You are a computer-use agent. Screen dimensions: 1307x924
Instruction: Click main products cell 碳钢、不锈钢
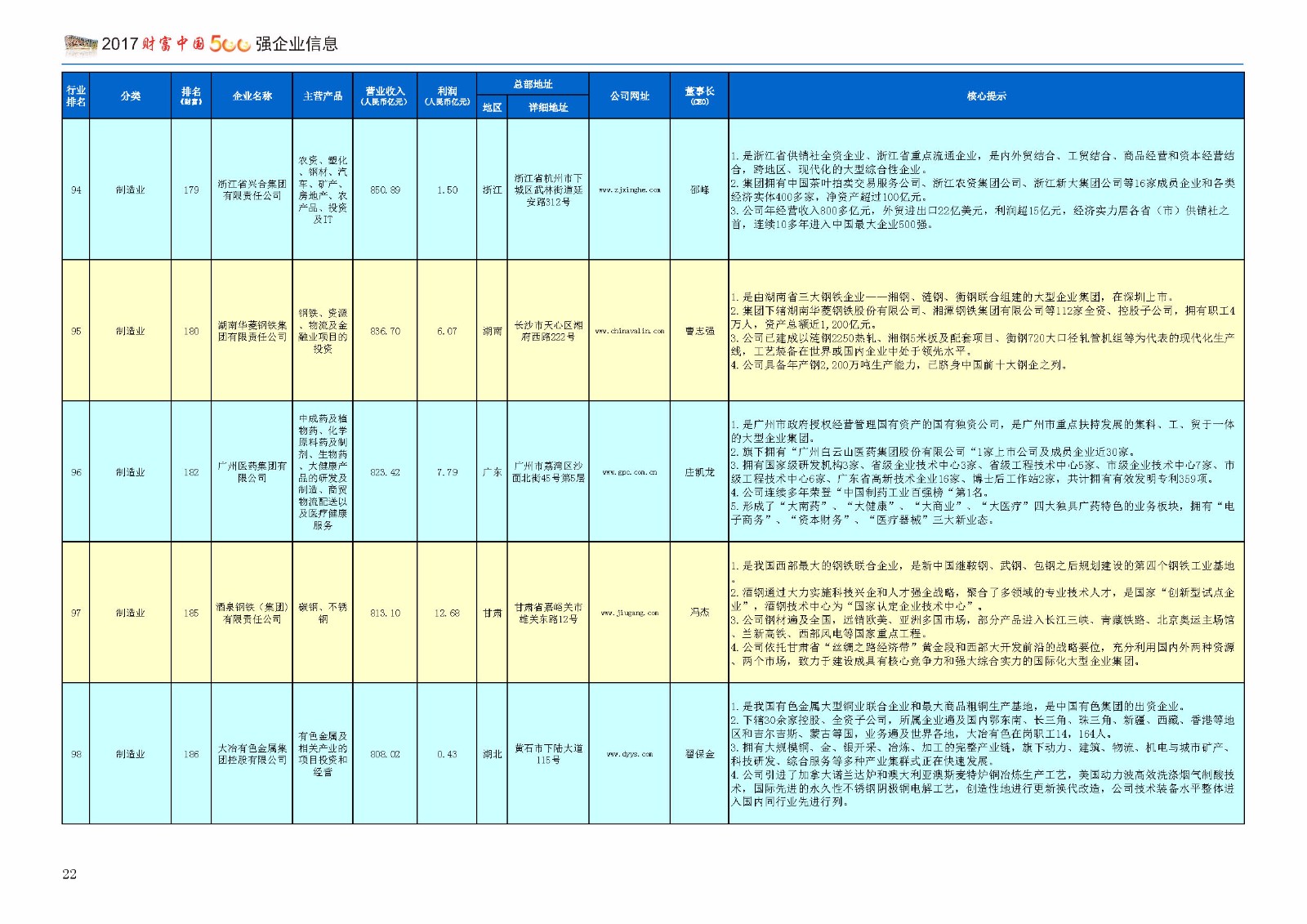[323, 613]
